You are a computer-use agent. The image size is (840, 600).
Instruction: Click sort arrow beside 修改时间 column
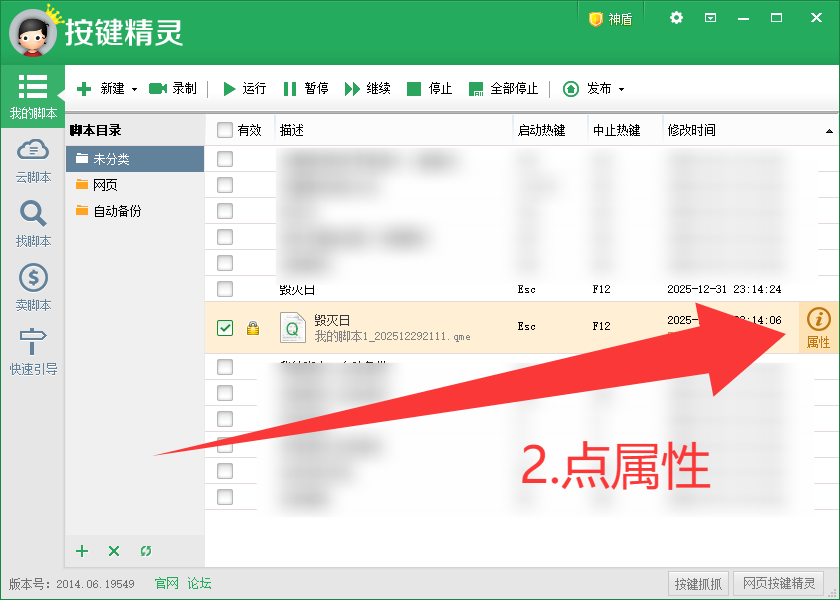(x=830, y=129)
